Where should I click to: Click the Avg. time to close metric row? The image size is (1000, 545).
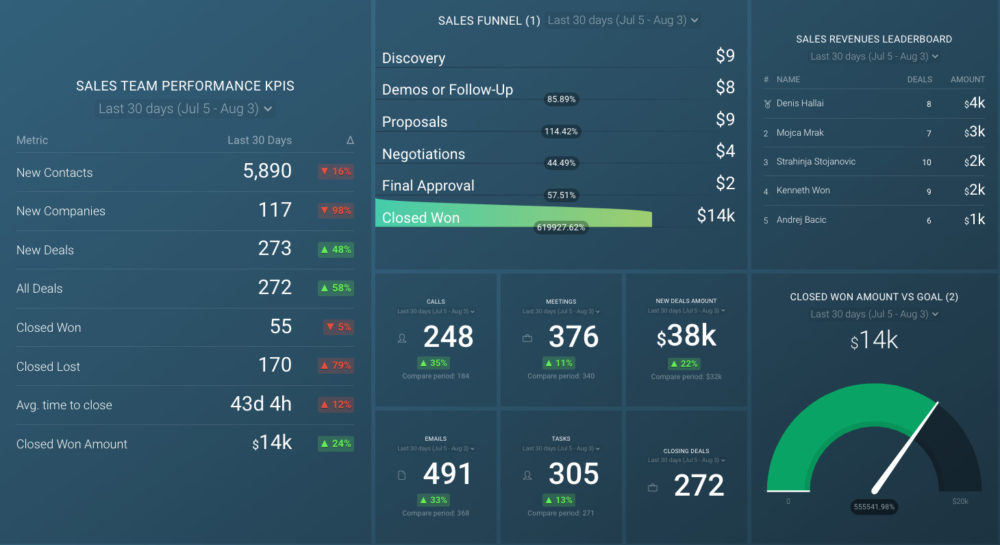(x=185, y=405)
